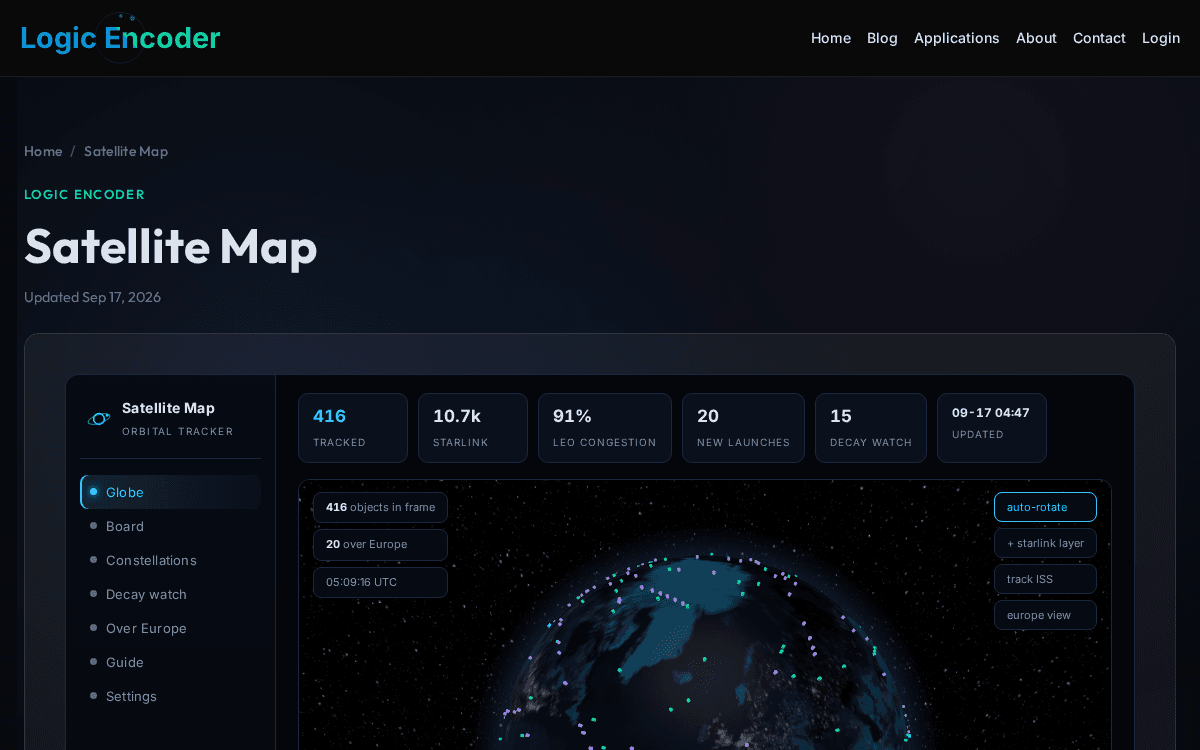Click the Satellite Map sidebar title

point(168,408)
